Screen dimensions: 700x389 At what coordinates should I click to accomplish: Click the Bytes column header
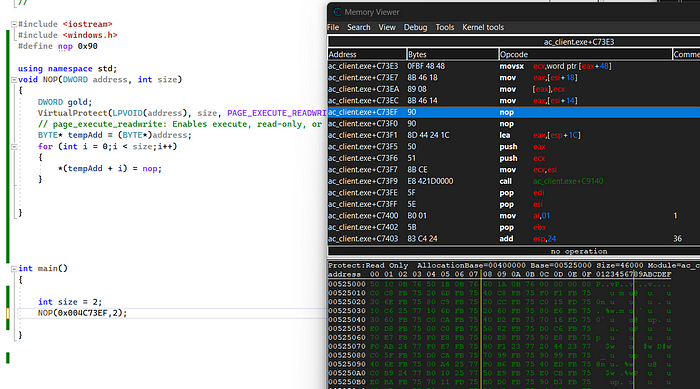453,54
